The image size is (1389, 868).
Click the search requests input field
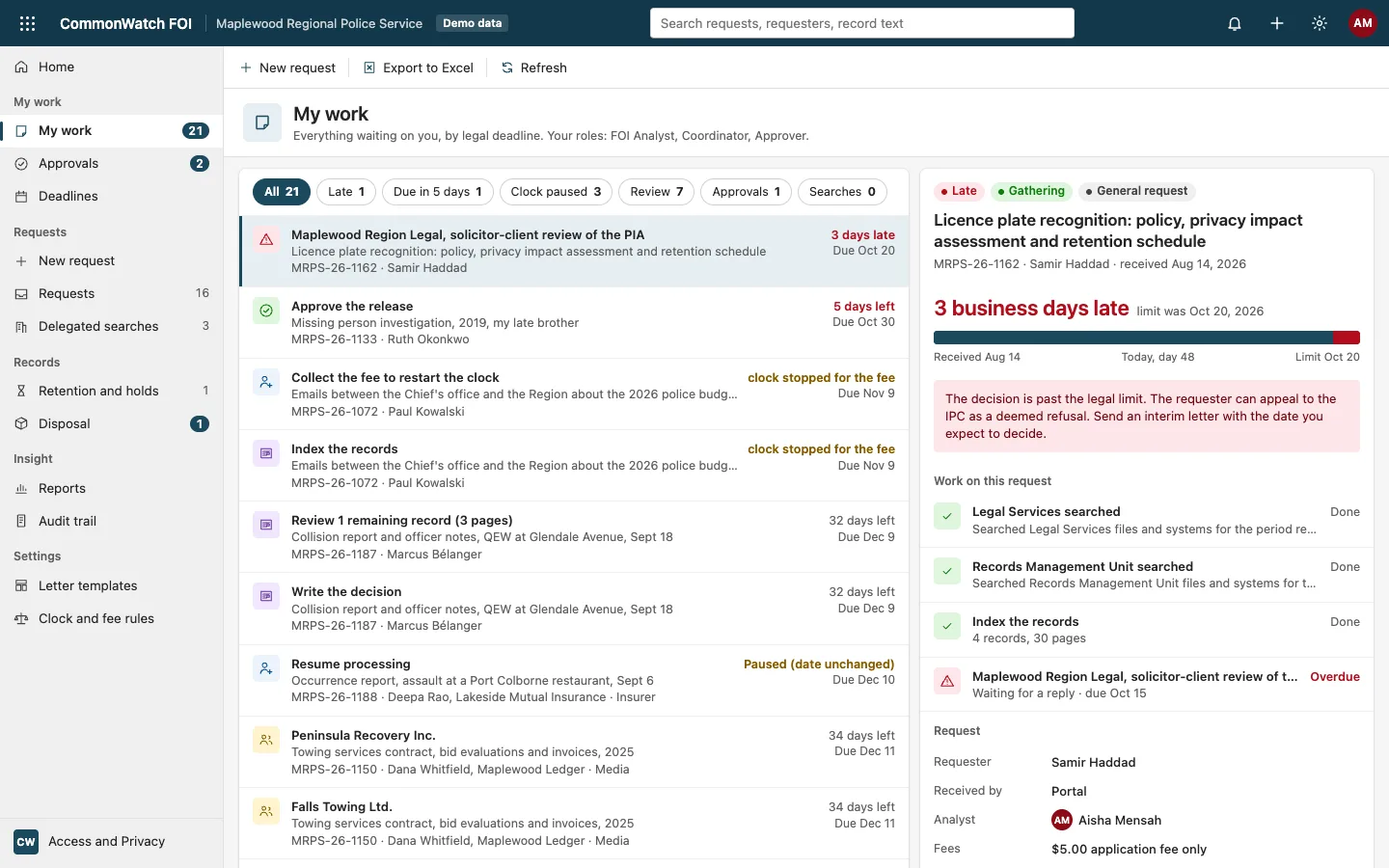(x=862, y=23)
